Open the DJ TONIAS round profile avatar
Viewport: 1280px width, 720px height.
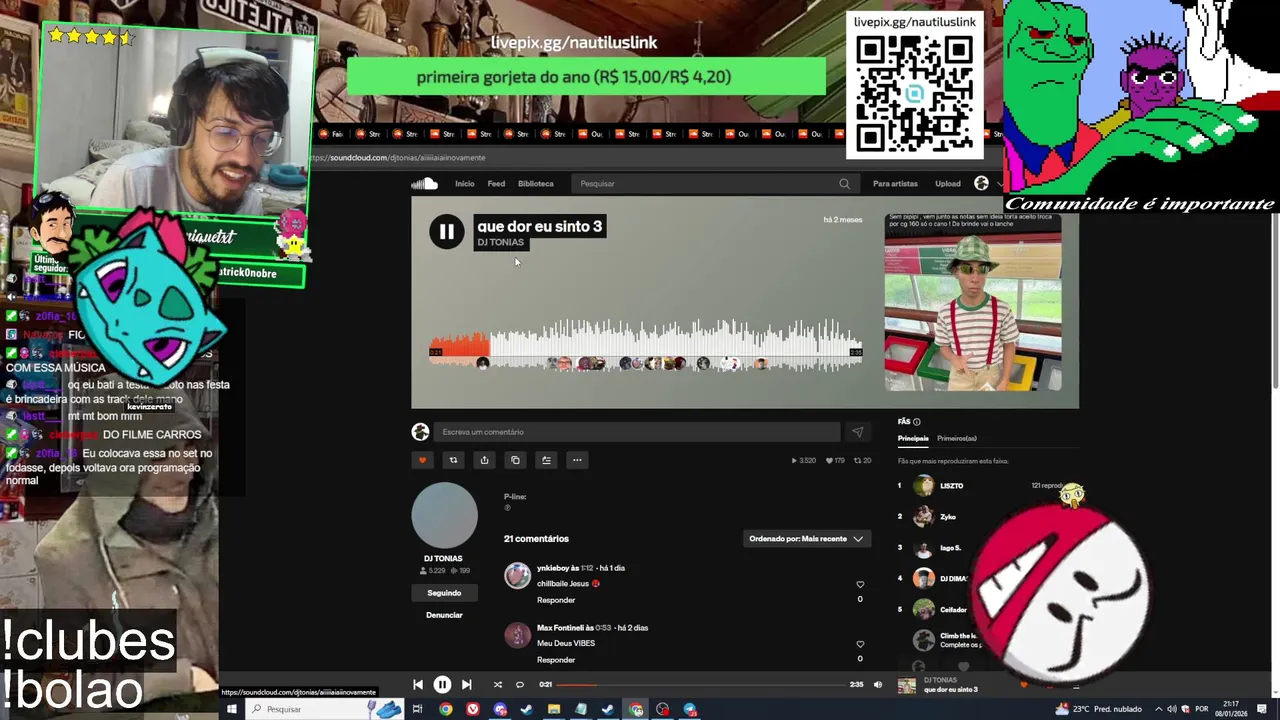(444, 515)
